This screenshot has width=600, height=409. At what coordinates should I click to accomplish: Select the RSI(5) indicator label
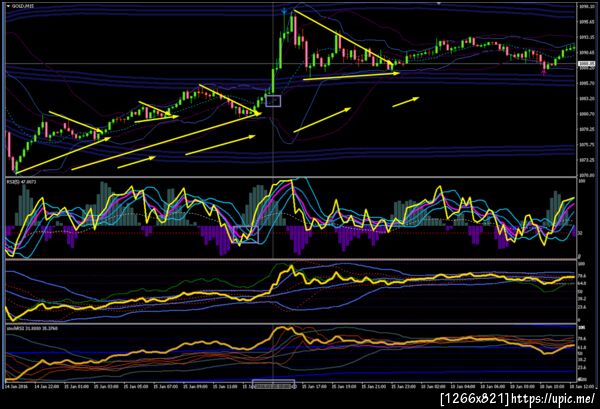[21, 182]
